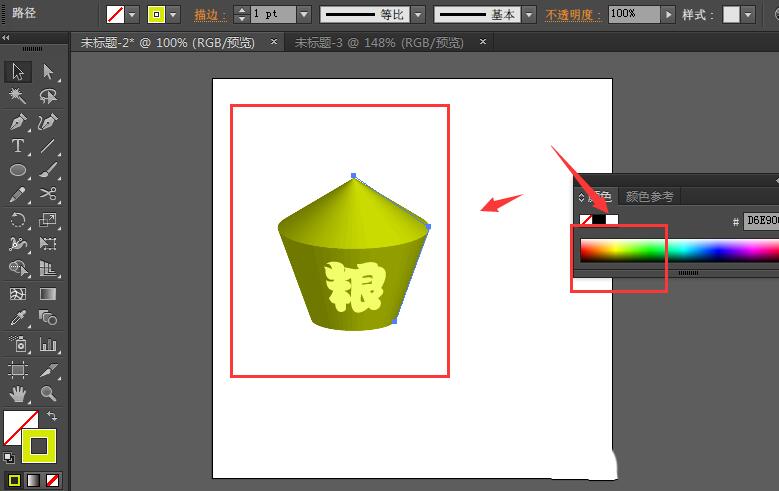Open the fill color dropdown in control bar
The width and height of the screenshot is (779, 491).
click(132, 14)
